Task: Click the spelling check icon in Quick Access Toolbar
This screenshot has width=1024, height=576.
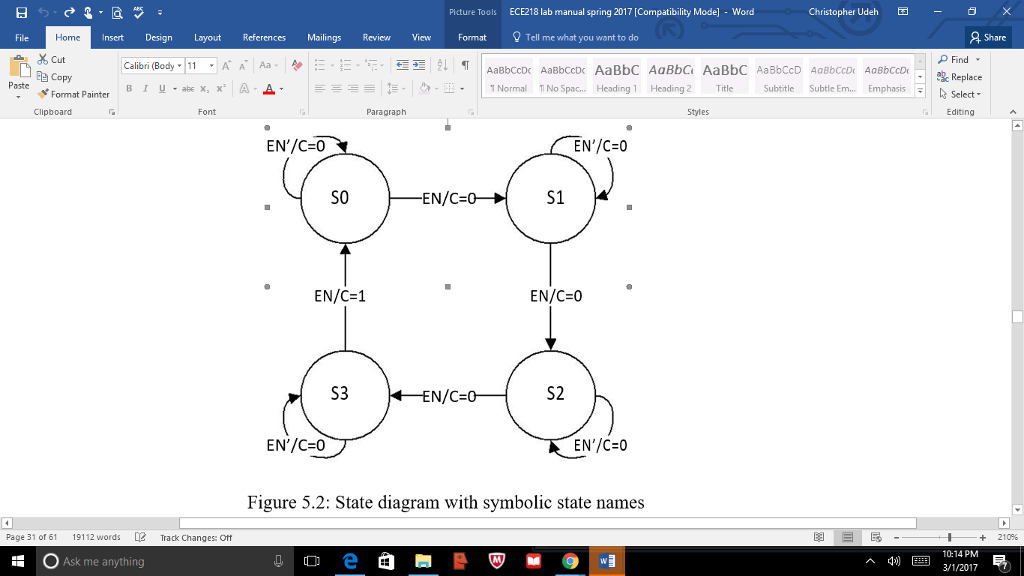Action: pyautogui.click(x=138, y=13)
